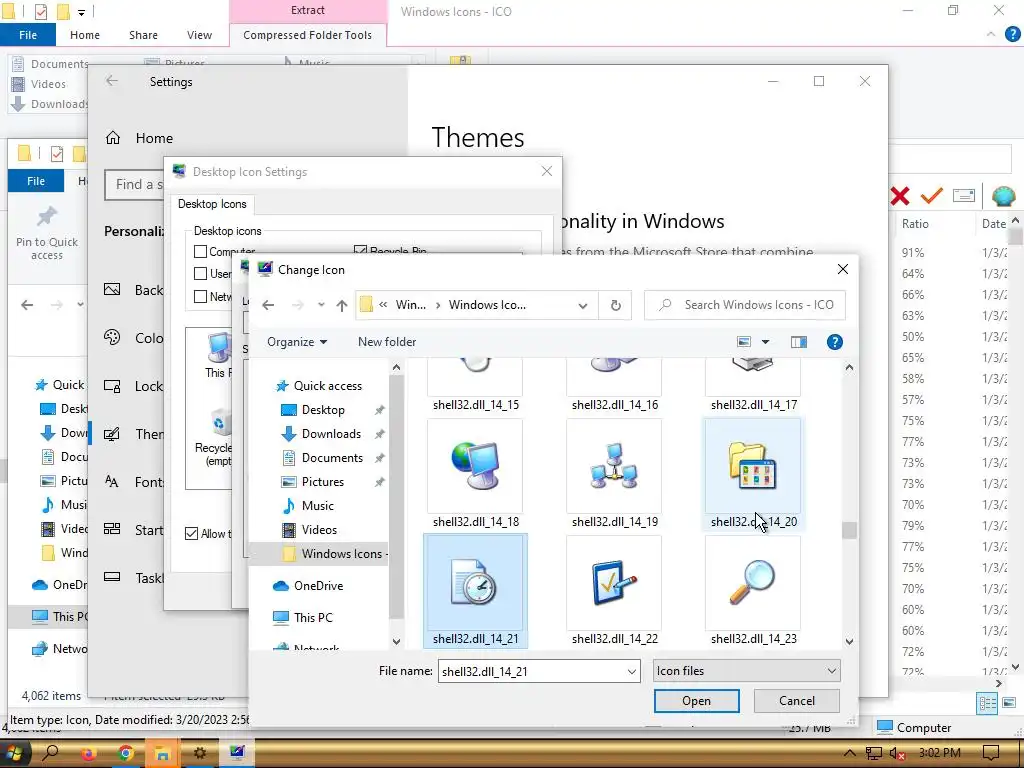The width and height of the screenshot is (1024, 768).
Task: Open the Icon files type dropdown
Action: click(746, 671)
